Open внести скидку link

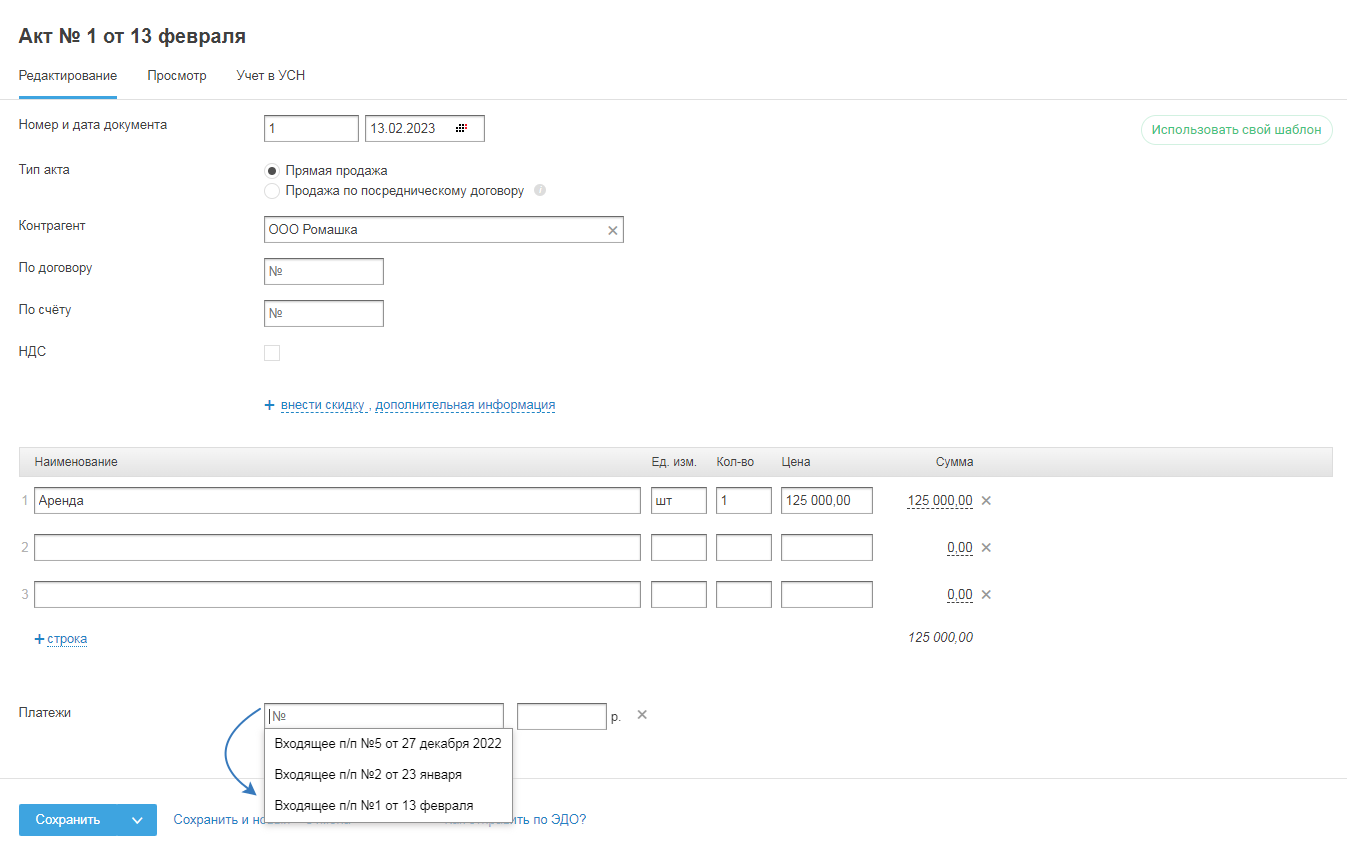(324, 405)
